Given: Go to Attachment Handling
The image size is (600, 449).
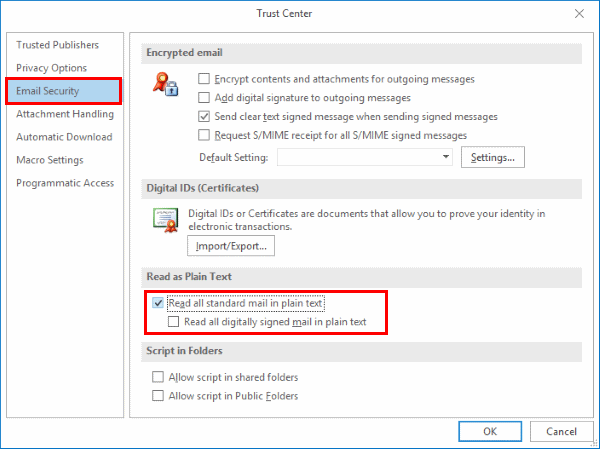Looking at the screenshot, I should click(x=65, y=114).
